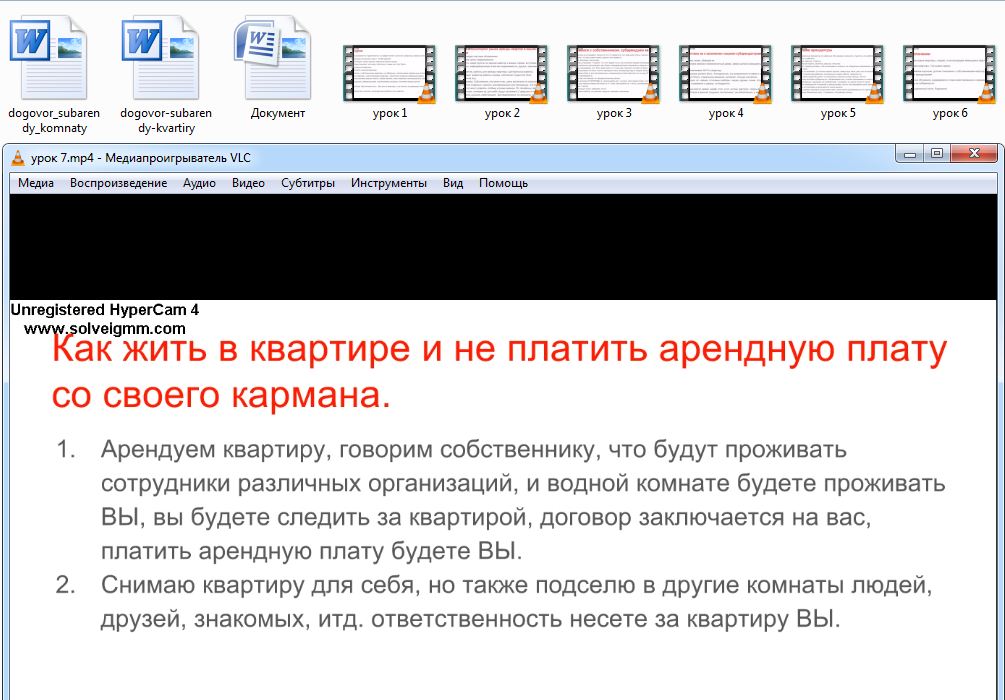Image resolution: width=1005 pixels, height=700 pixels.
Task: Open the Субтитры menu
Action: pos(308,183)
